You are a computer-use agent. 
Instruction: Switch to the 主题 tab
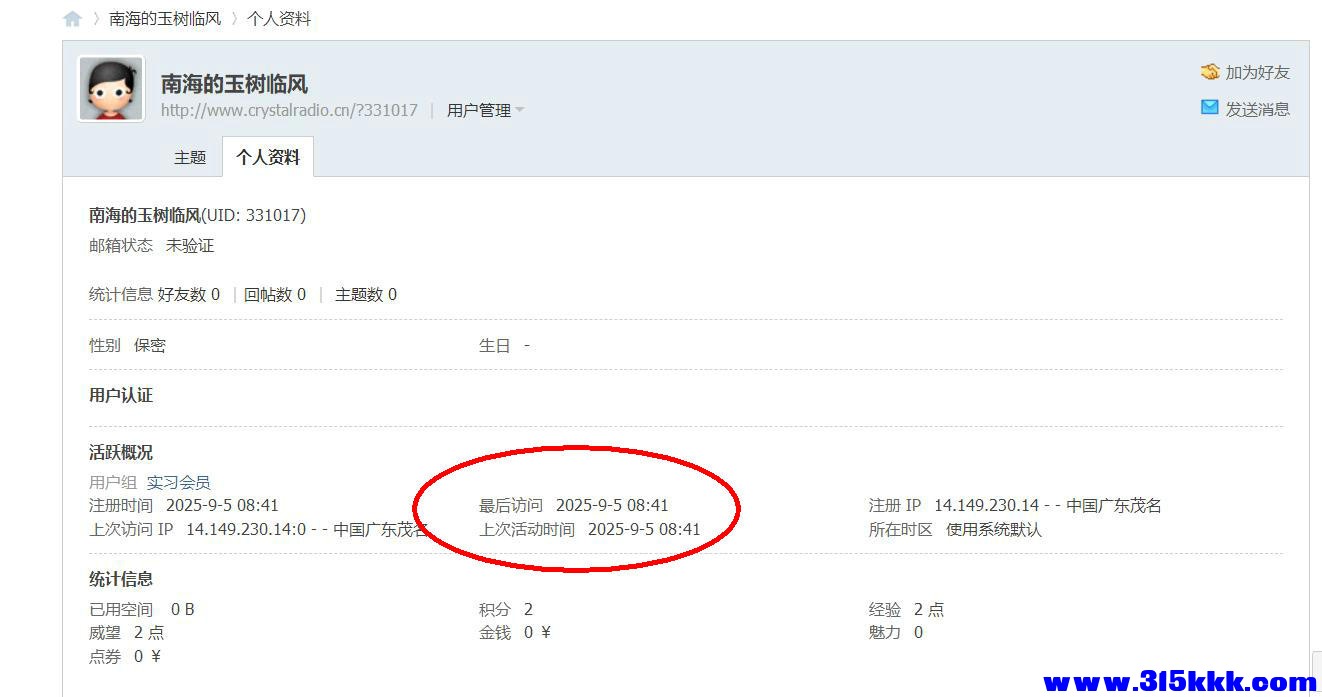pos(190,157)
